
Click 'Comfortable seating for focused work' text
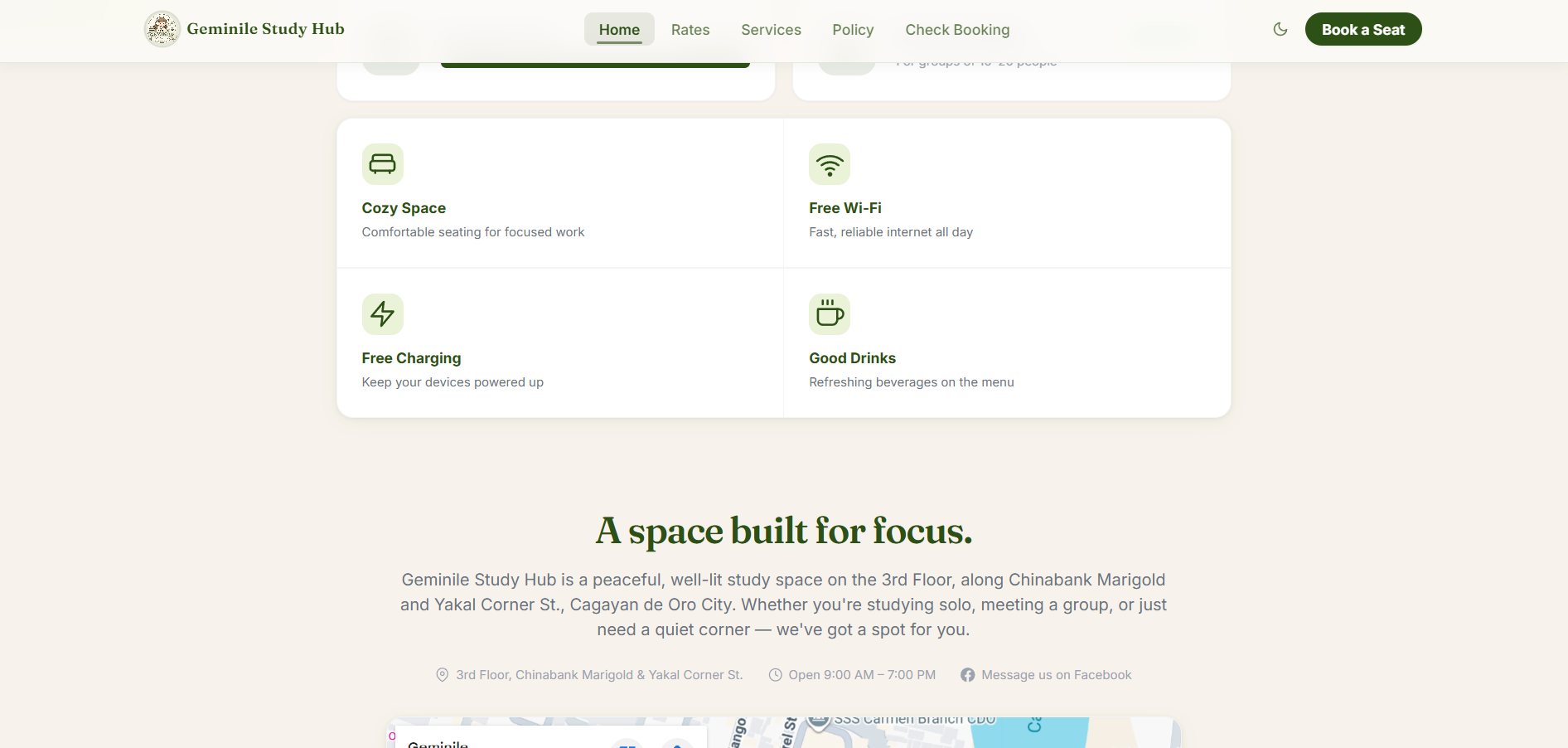click(473, 232)
